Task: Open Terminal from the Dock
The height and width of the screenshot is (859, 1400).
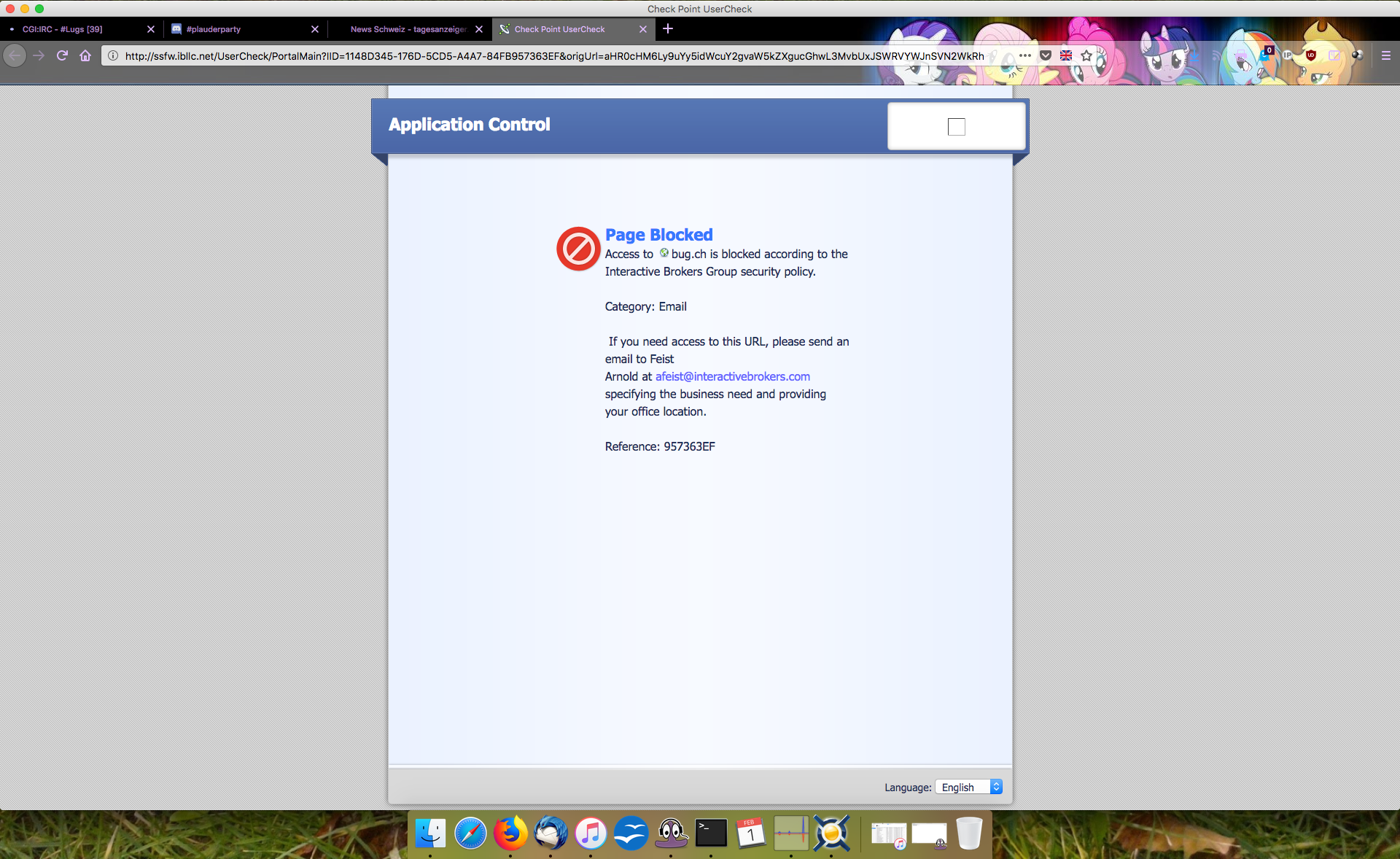Action: coord(711,833)
